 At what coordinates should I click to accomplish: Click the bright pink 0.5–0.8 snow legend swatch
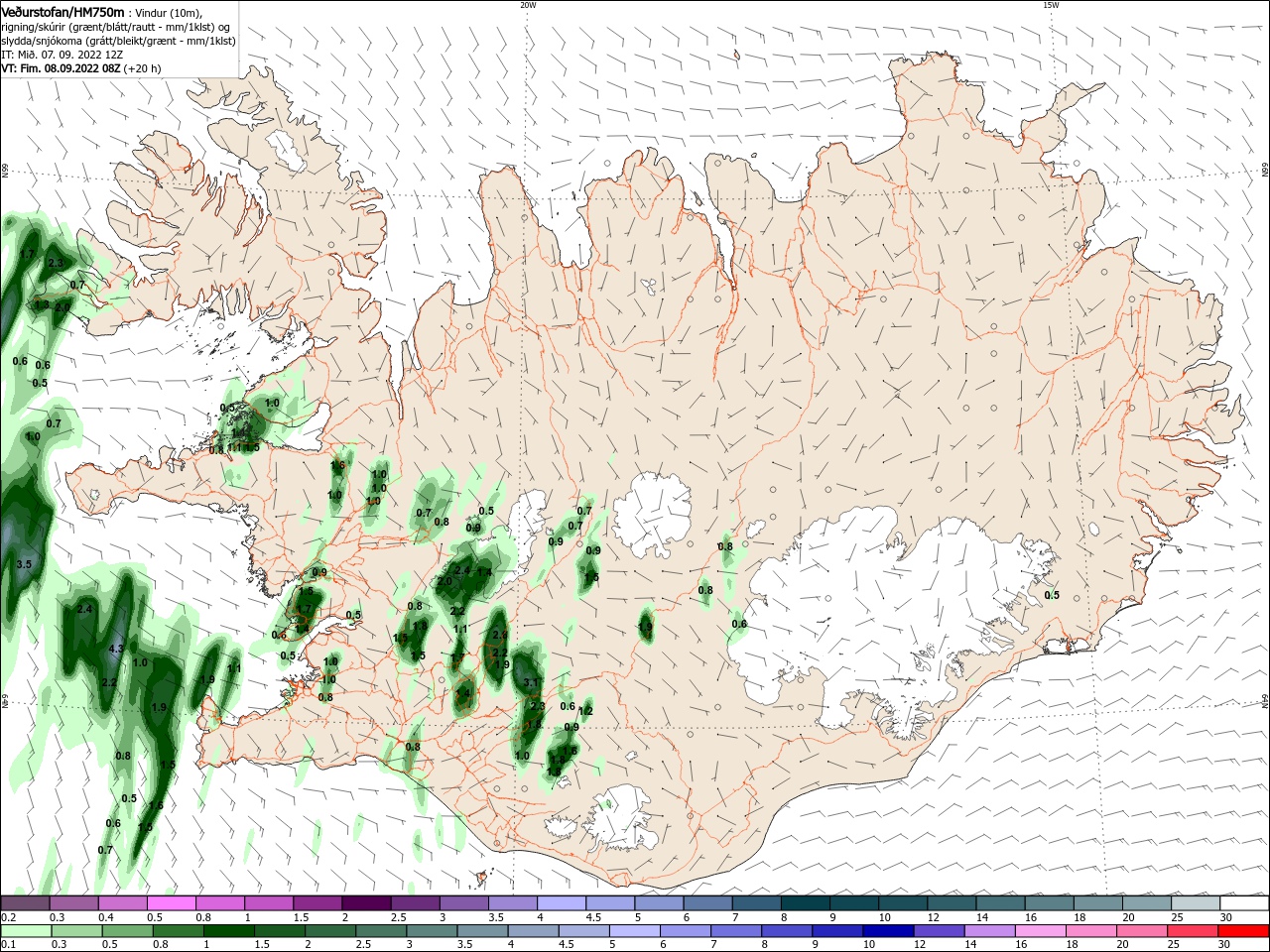pyautogui.click(x=172, y=903)
